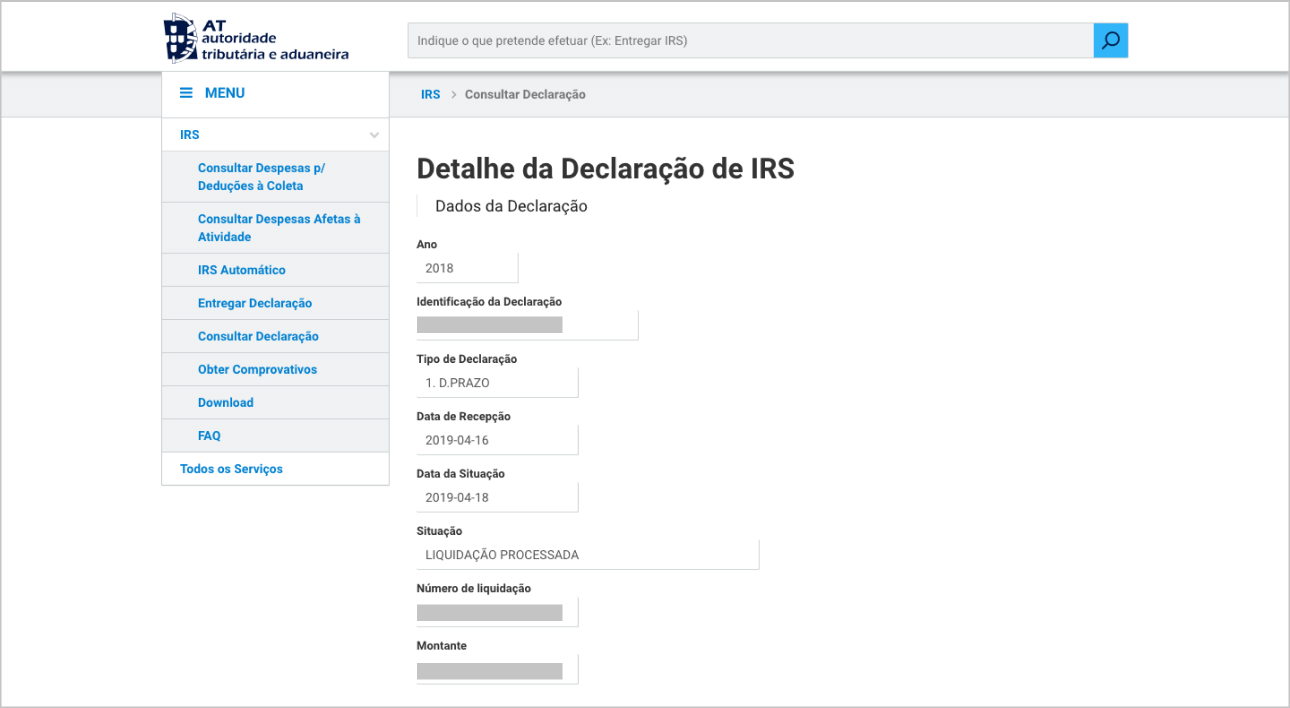Viewport: 1290px width, 708px height.
Task: Open Entregar Declaração menu item
Action: coord(255,303)
